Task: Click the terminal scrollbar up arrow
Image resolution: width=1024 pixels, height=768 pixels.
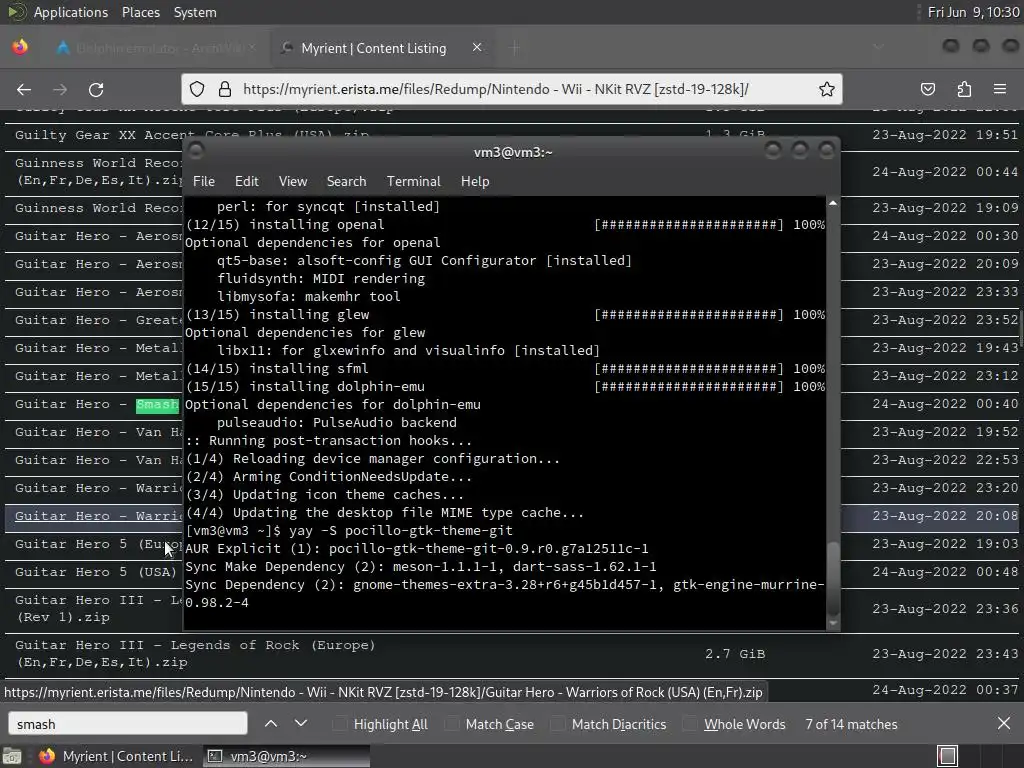Action: [833, 204]
